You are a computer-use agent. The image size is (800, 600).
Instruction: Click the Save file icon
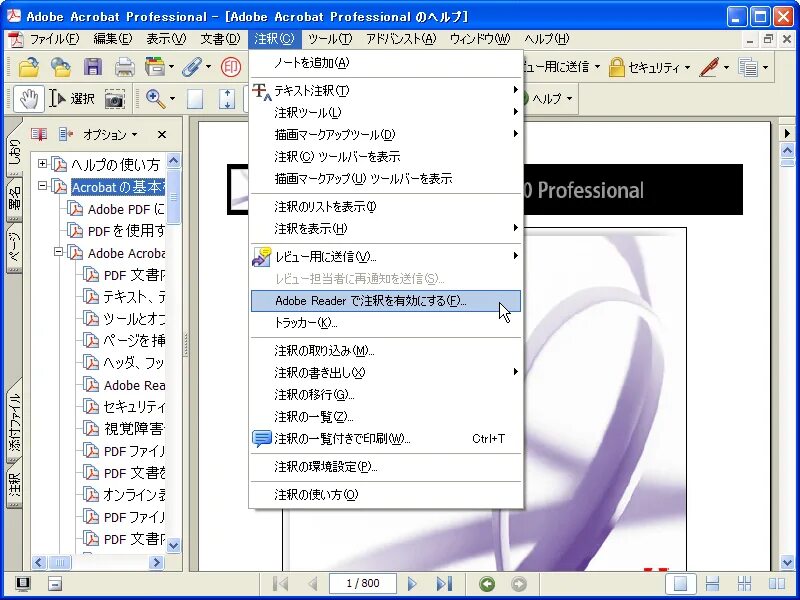point(93,67)
